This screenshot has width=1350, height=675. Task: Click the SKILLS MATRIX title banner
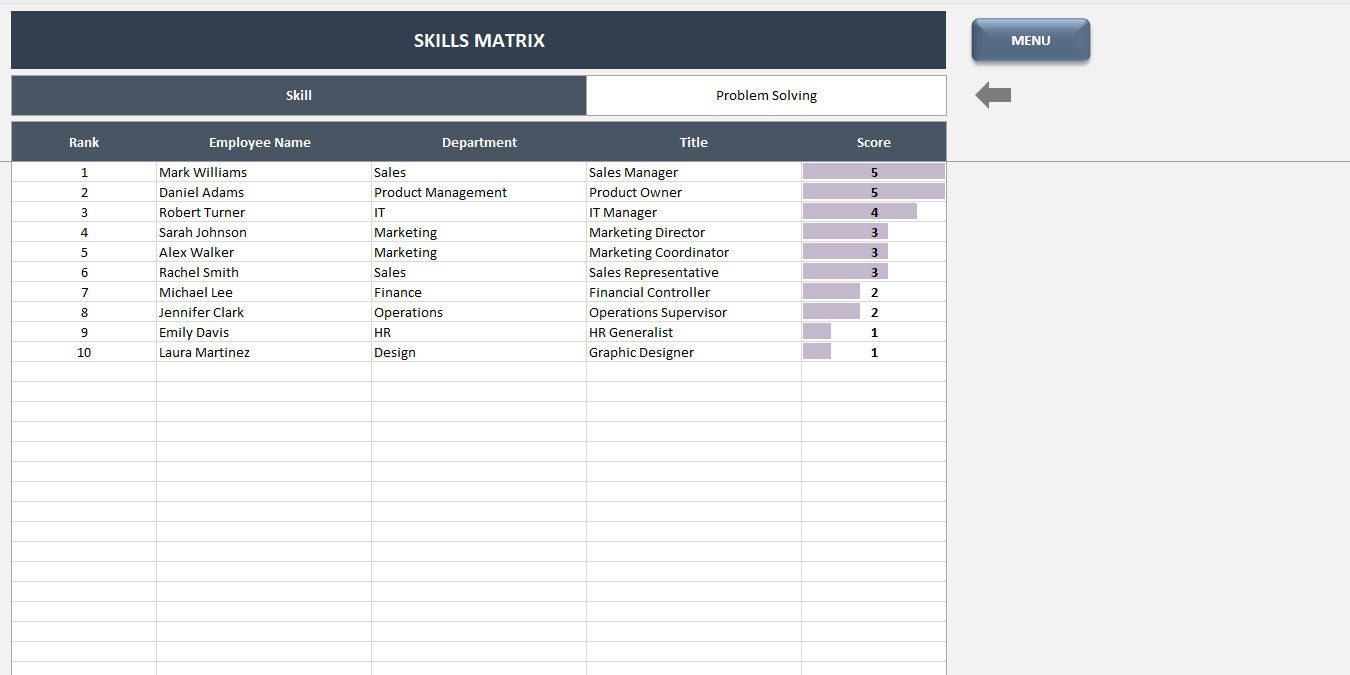click(x=478, y=40)
